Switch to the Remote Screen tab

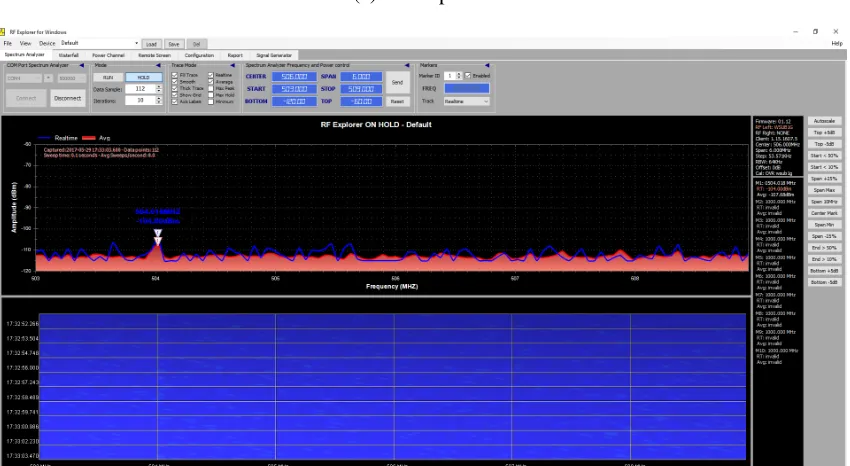coord(154,55)
